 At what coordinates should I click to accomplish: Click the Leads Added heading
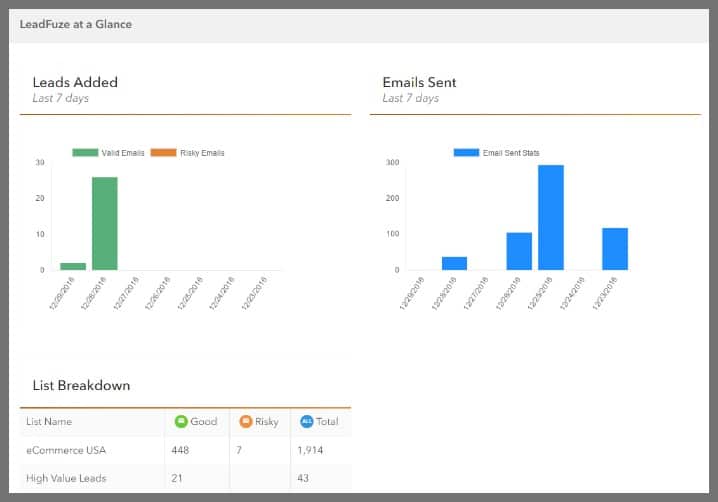click(75, 82)
